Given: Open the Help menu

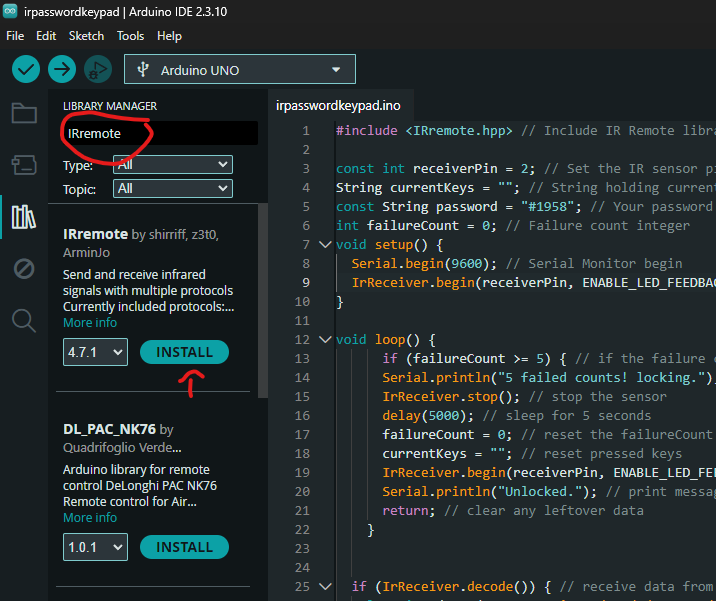Looking at the screenshot, I should 169,36.
